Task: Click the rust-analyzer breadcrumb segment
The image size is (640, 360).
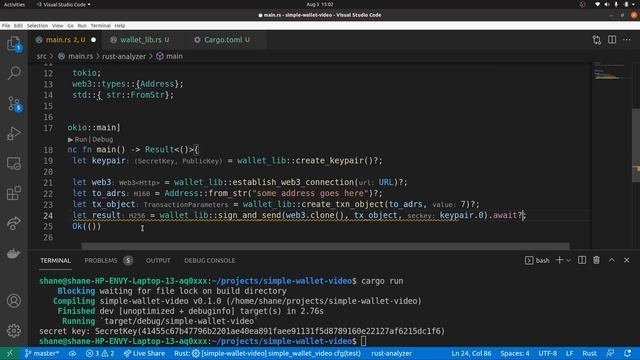Action: (124, 56)
